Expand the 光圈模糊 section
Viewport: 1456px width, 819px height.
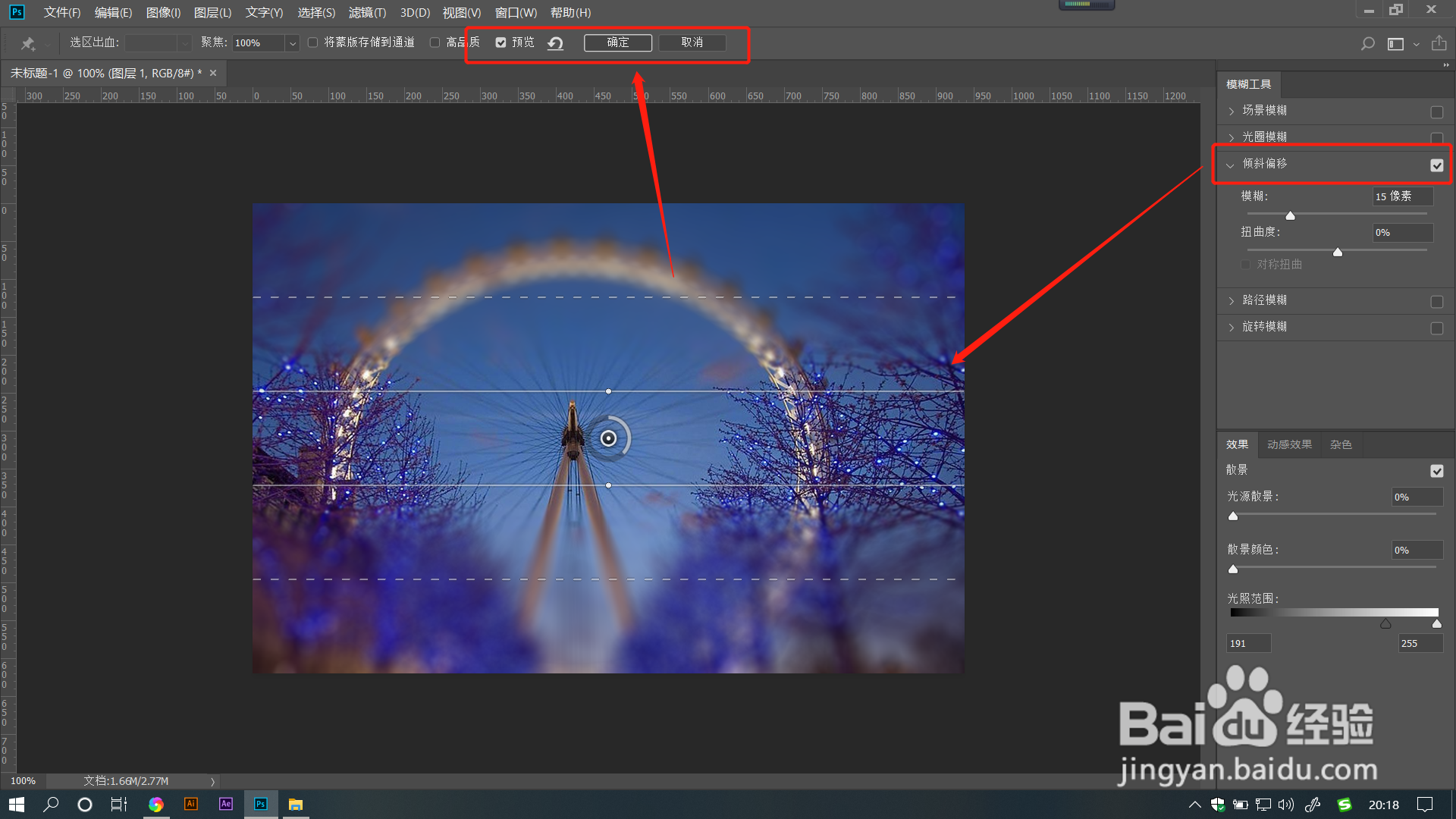tap(1231, 137)
